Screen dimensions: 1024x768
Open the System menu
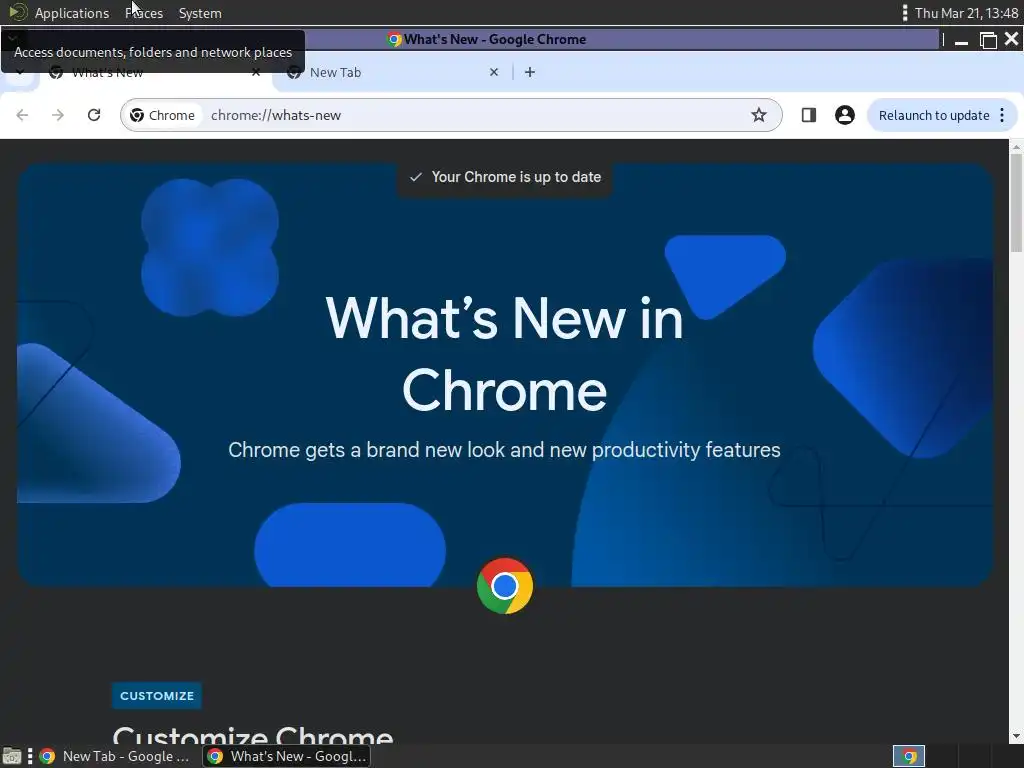click(x=200, y=13)
